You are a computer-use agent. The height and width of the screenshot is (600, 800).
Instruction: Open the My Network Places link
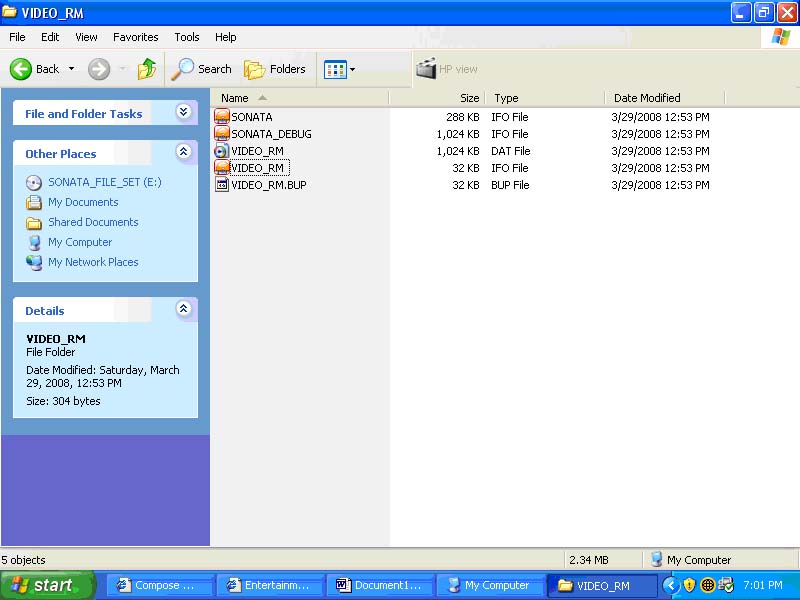point(93,262)
